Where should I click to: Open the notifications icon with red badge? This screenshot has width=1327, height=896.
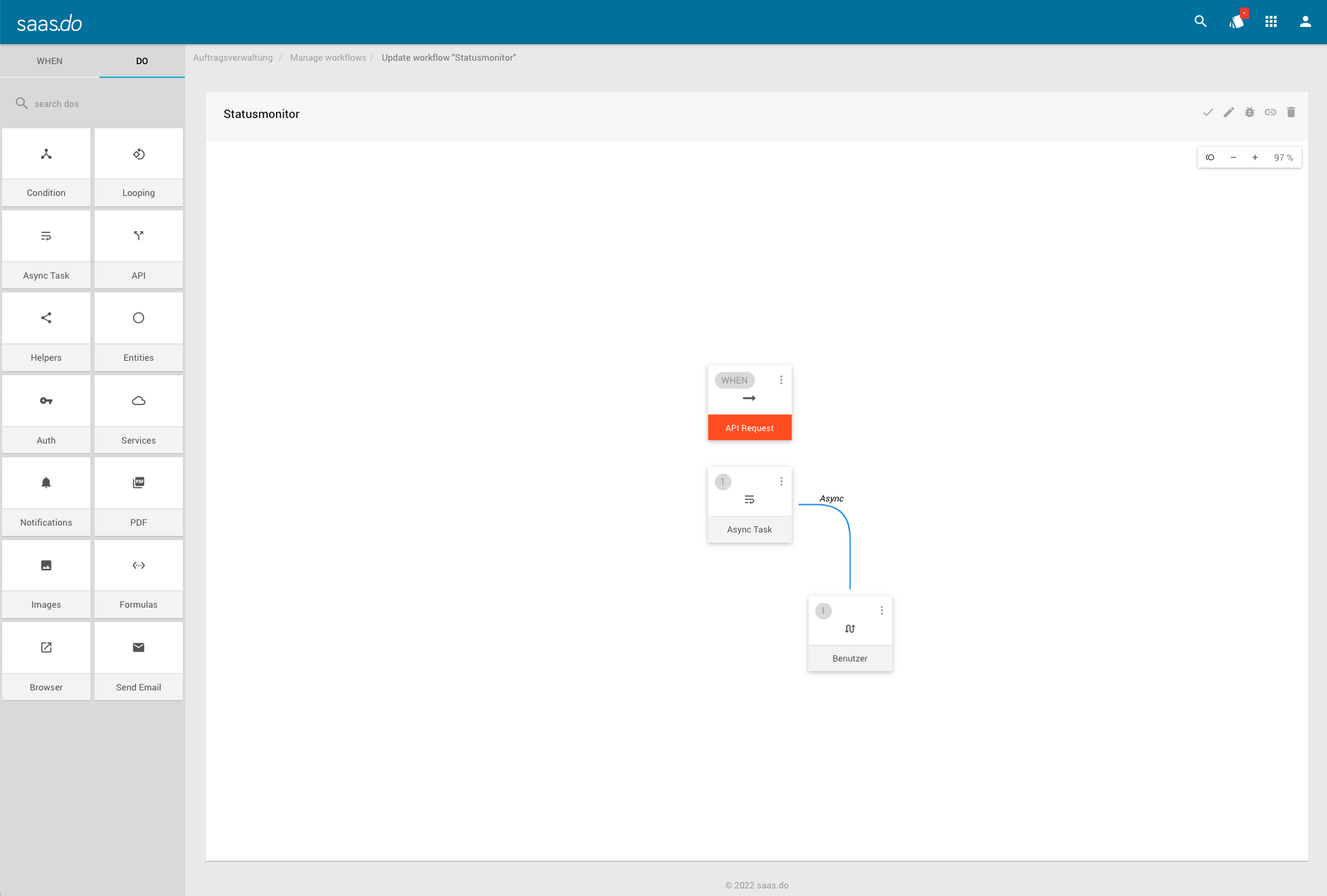click(1237, 21)
